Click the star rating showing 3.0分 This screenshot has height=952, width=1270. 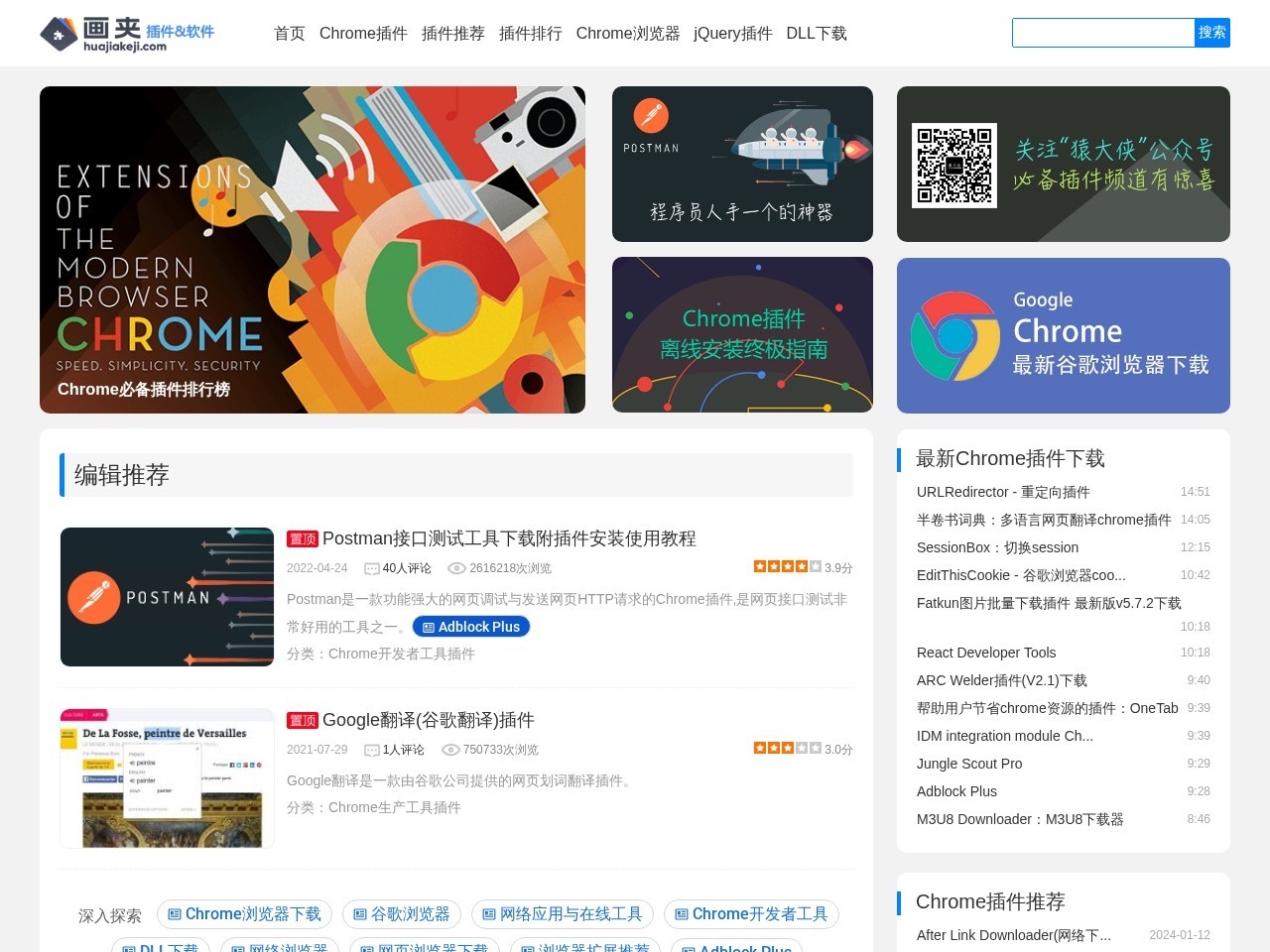[x=787, y=748]
